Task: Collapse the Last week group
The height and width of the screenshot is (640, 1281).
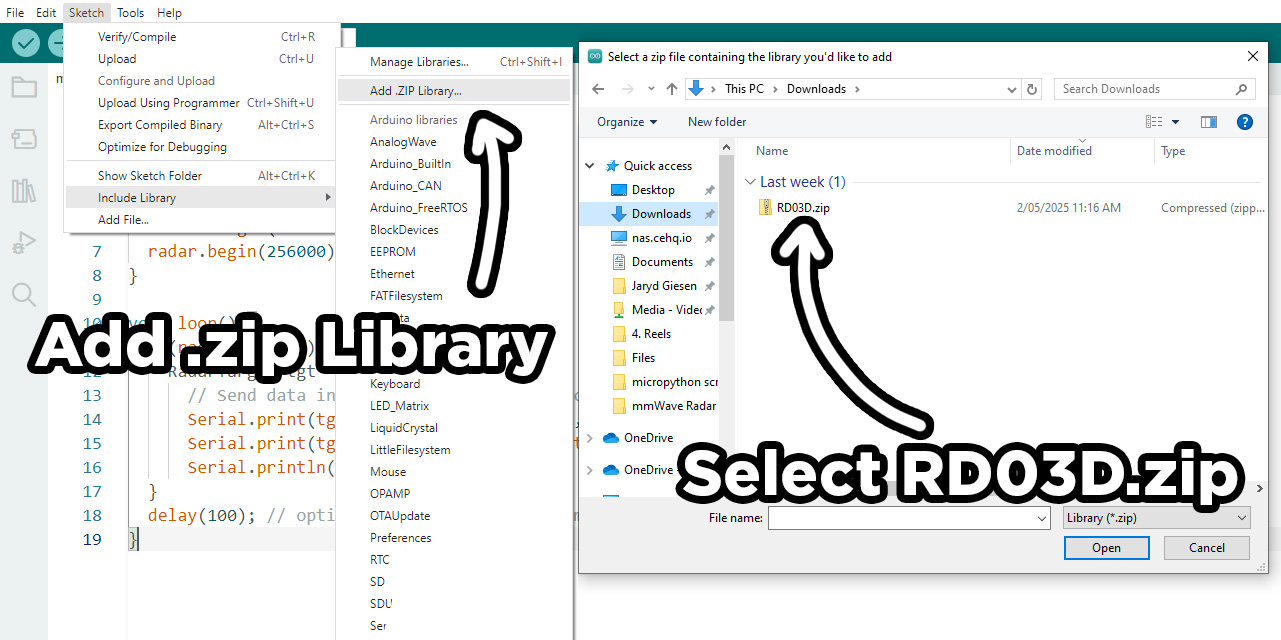Action: pos(750,182)
